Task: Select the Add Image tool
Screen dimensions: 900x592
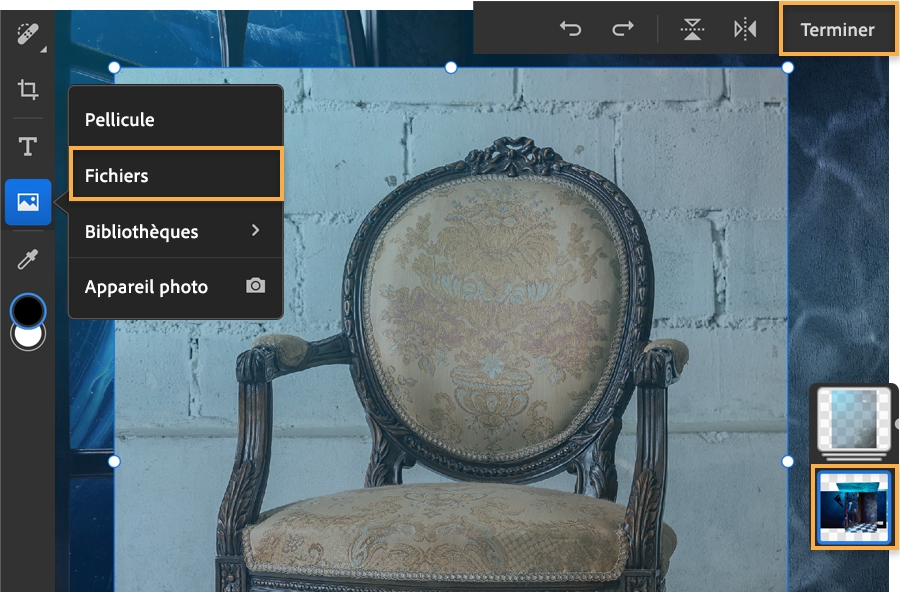Action: pyautogui.click(x=27, y=202)
